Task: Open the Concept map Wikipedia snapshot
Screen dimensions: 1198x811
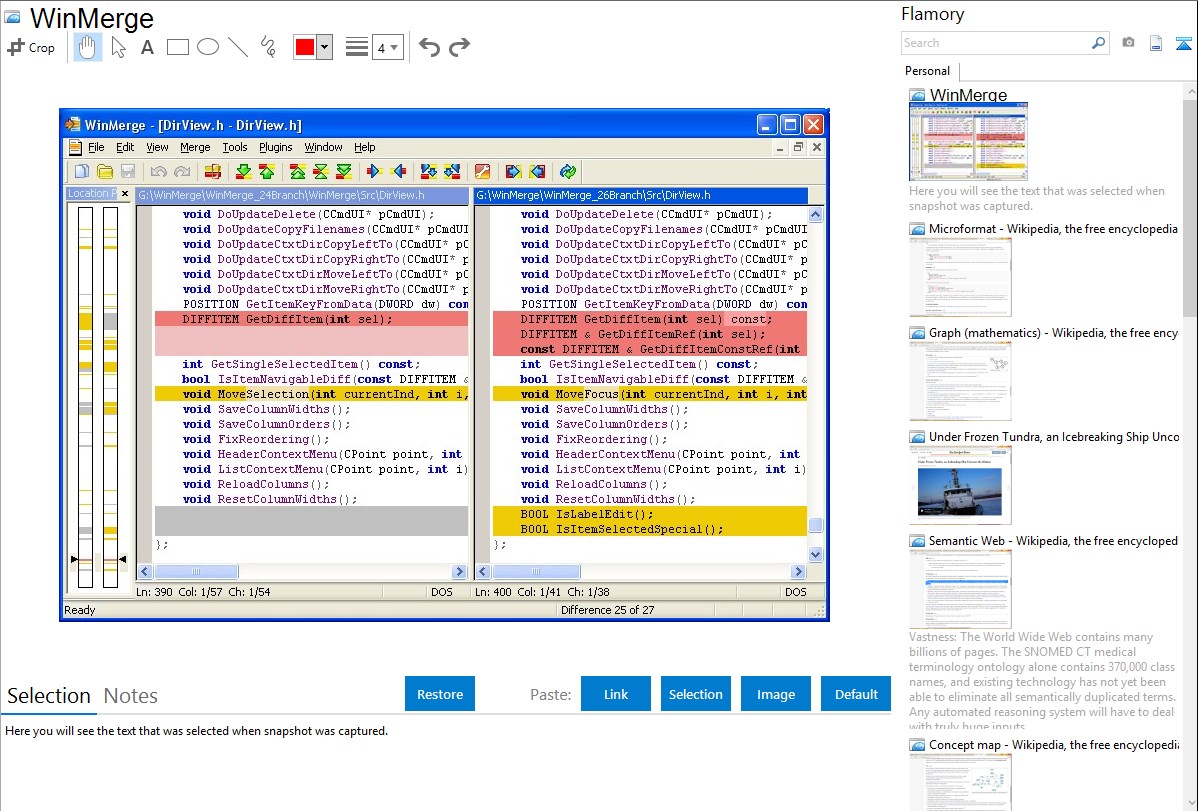Action: pyautogui.click(x=960, y=783)
